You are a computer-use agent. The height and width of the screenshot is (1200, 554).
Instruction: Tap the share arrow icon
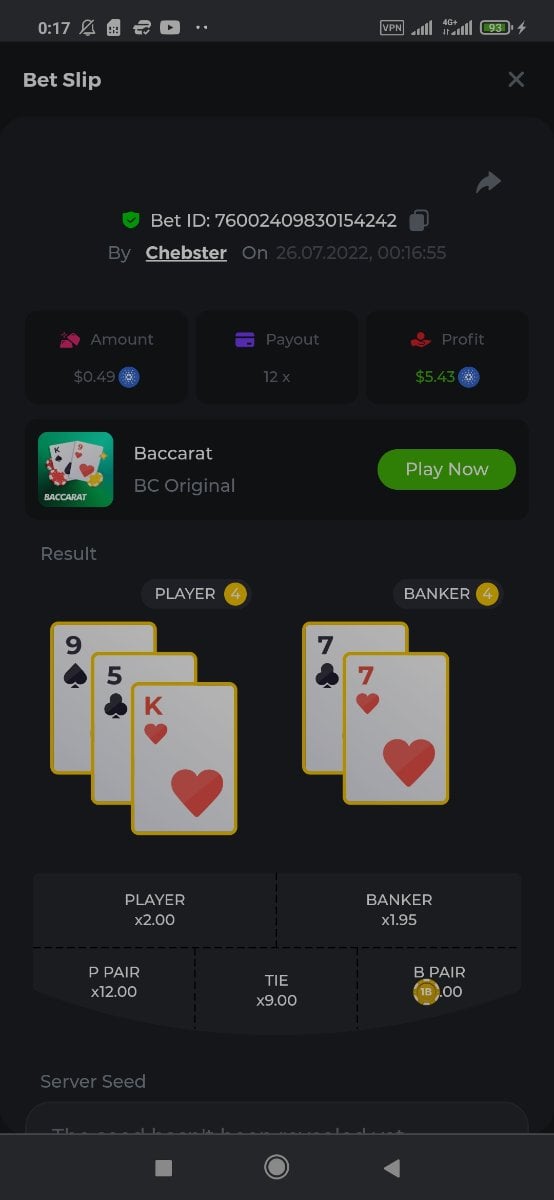coord(488,182)
